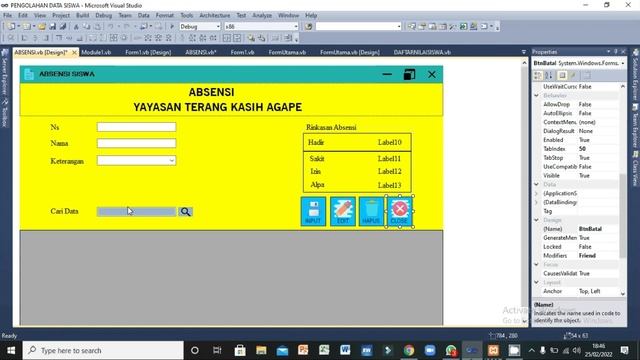Open the Debug menu
The image size is (640, 360).
(x=104, y=16)
